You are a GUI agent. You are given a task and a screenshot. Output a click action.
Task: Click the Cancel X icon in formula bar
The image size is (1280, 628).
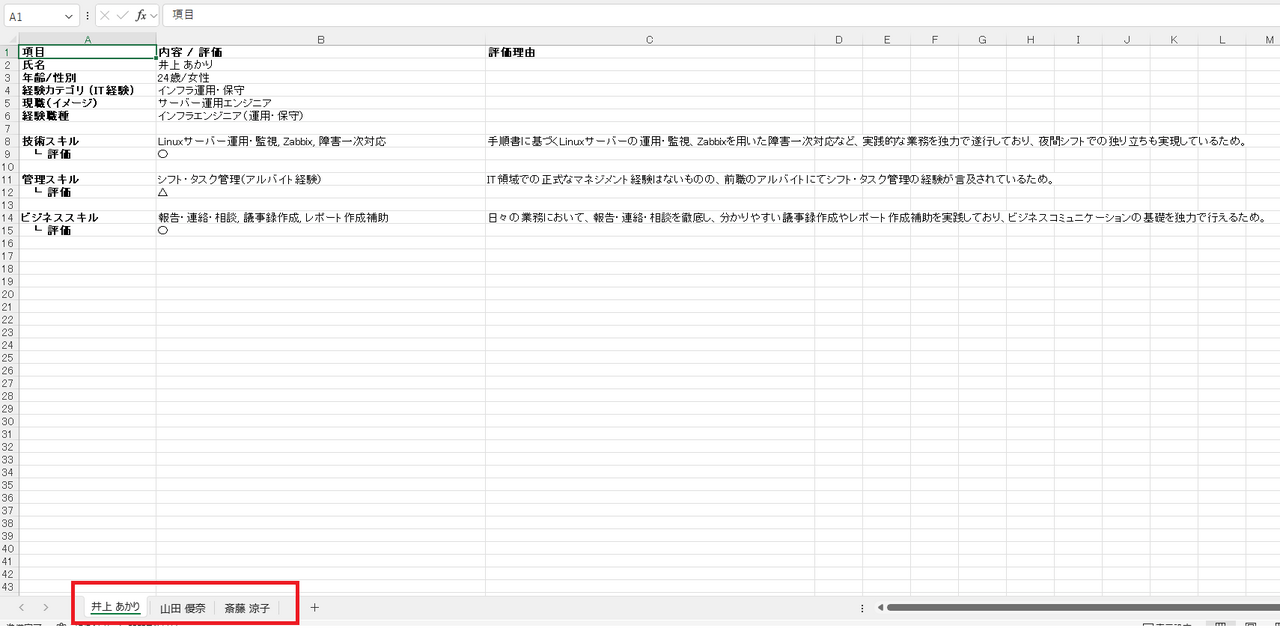point(105,16)
